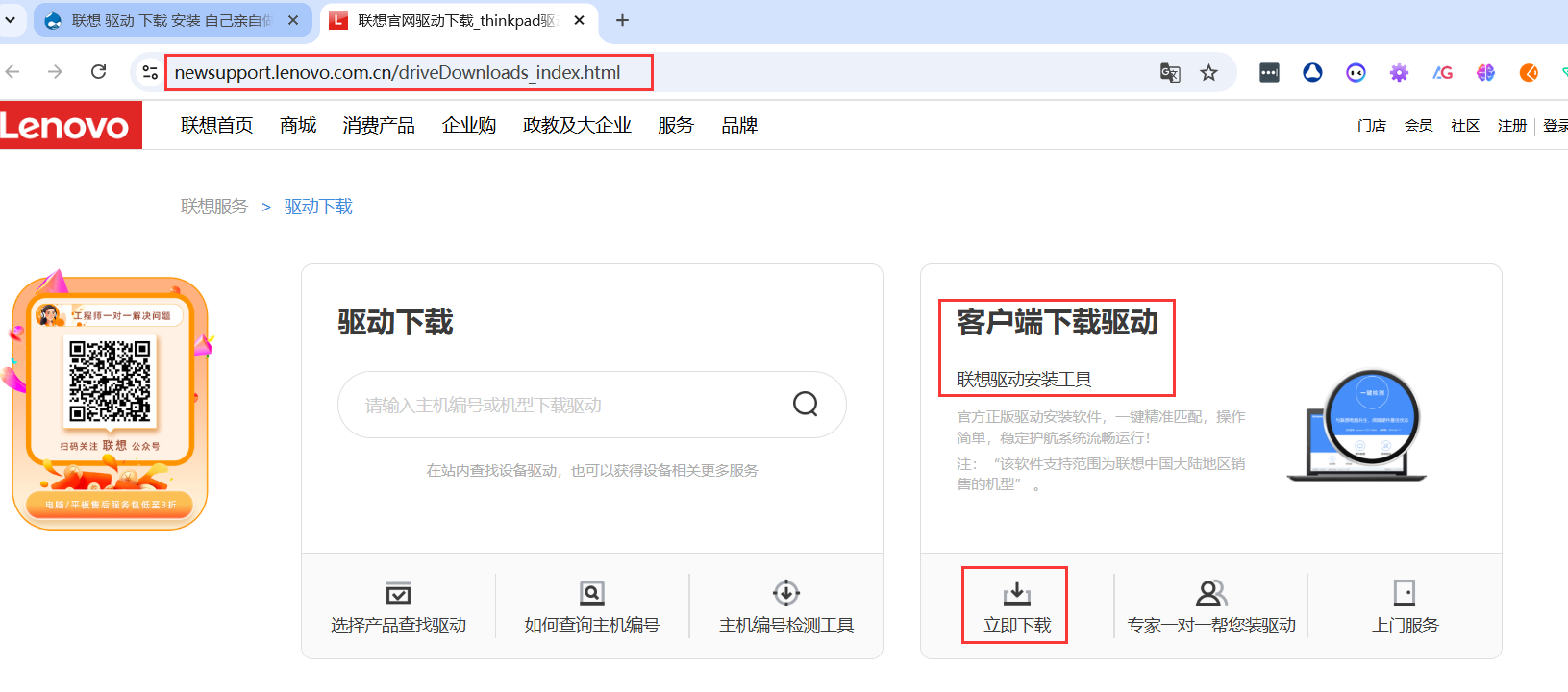Open 商城 navigation item

click(298, 125)
